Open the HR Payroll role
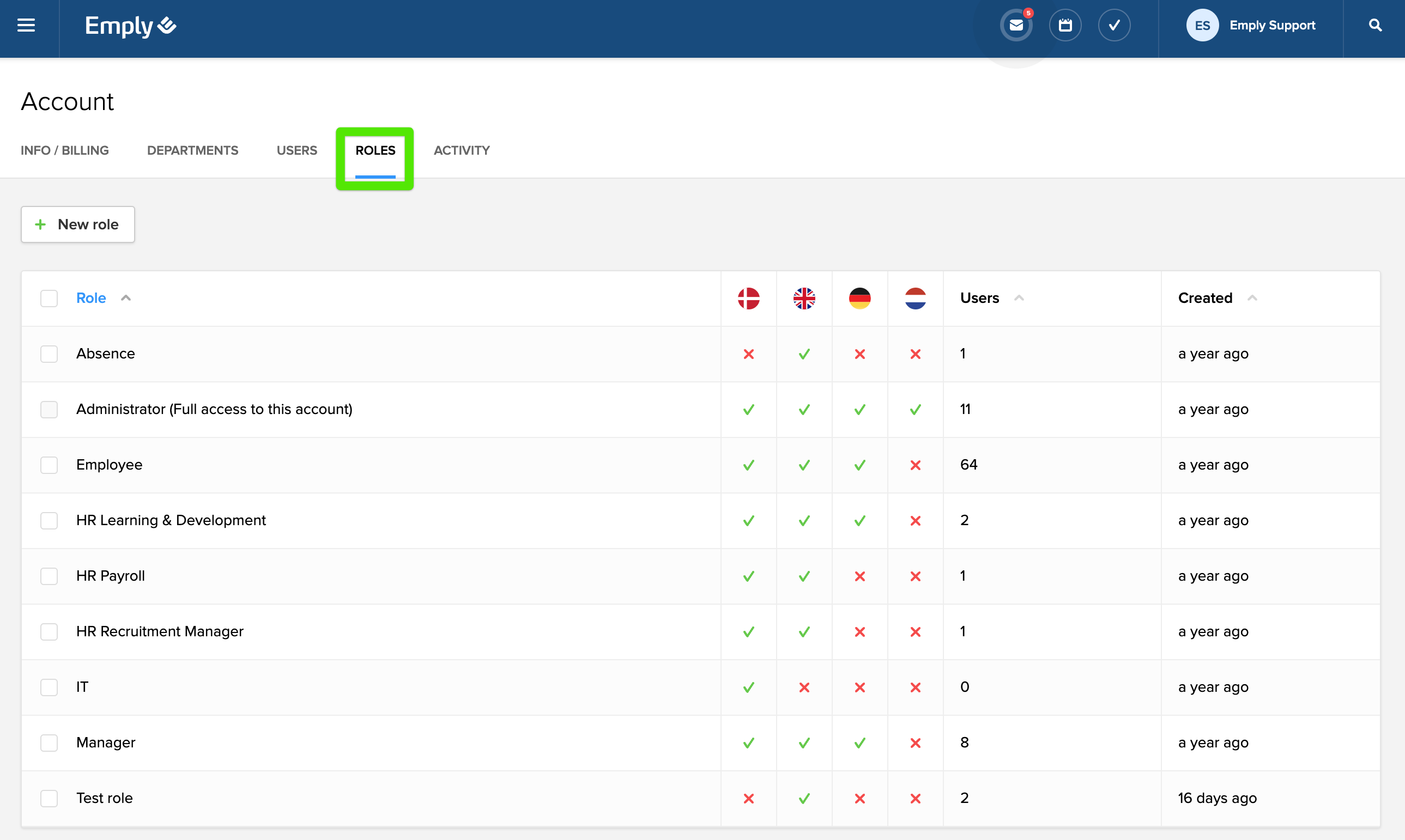This screenshot has height=840, width=1405. [111, 576]
